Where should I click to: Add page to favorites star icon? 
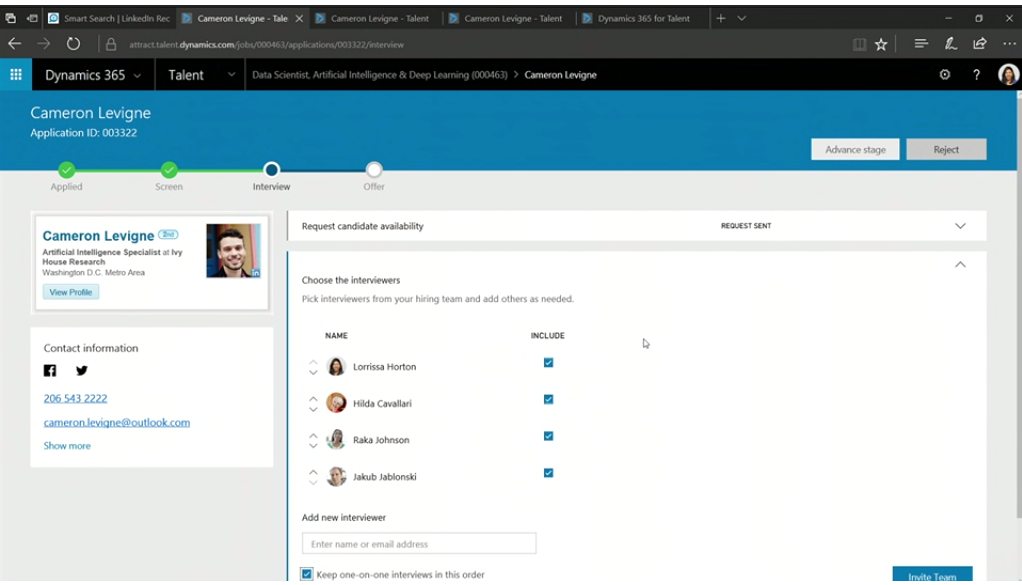(881, 44)
